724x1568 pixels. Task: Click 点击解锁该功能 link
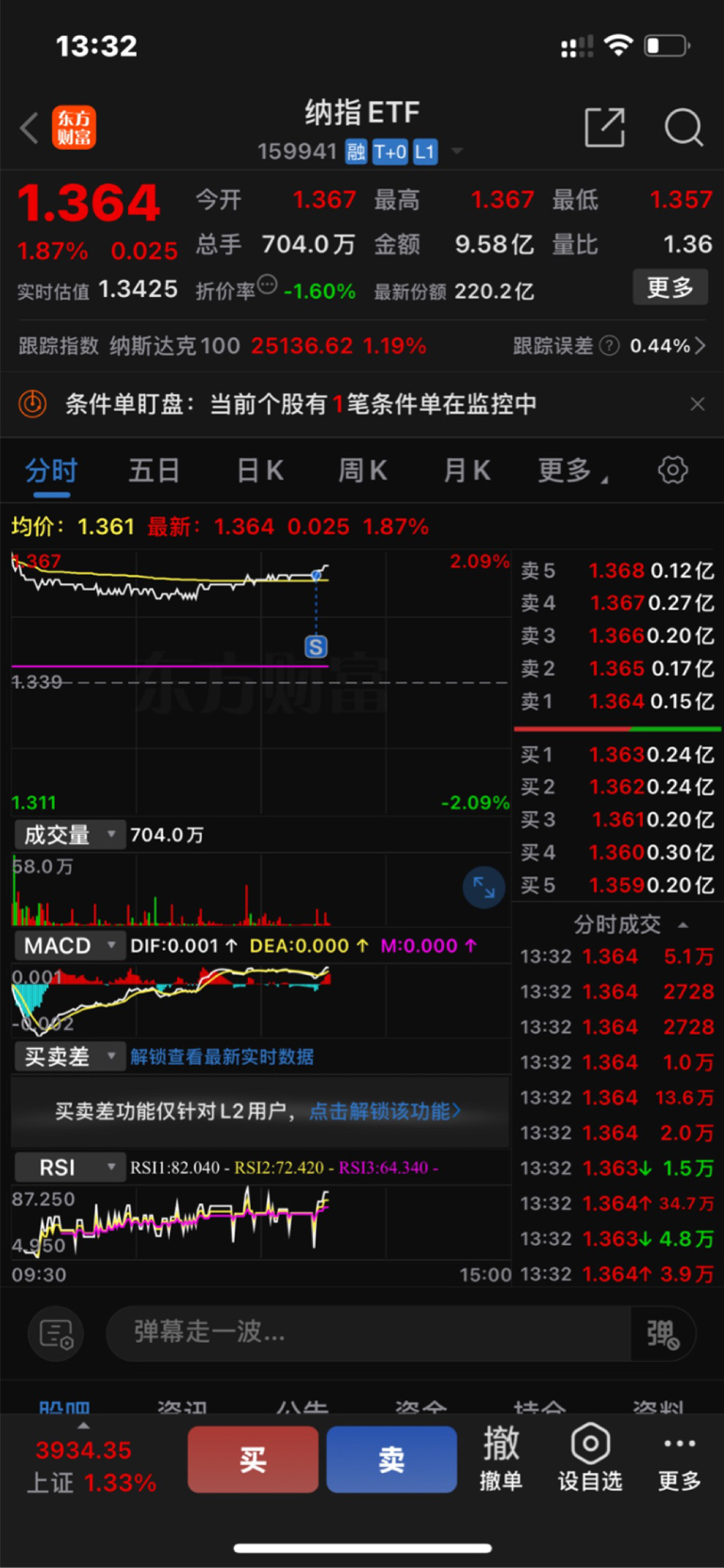point(385,1111)
